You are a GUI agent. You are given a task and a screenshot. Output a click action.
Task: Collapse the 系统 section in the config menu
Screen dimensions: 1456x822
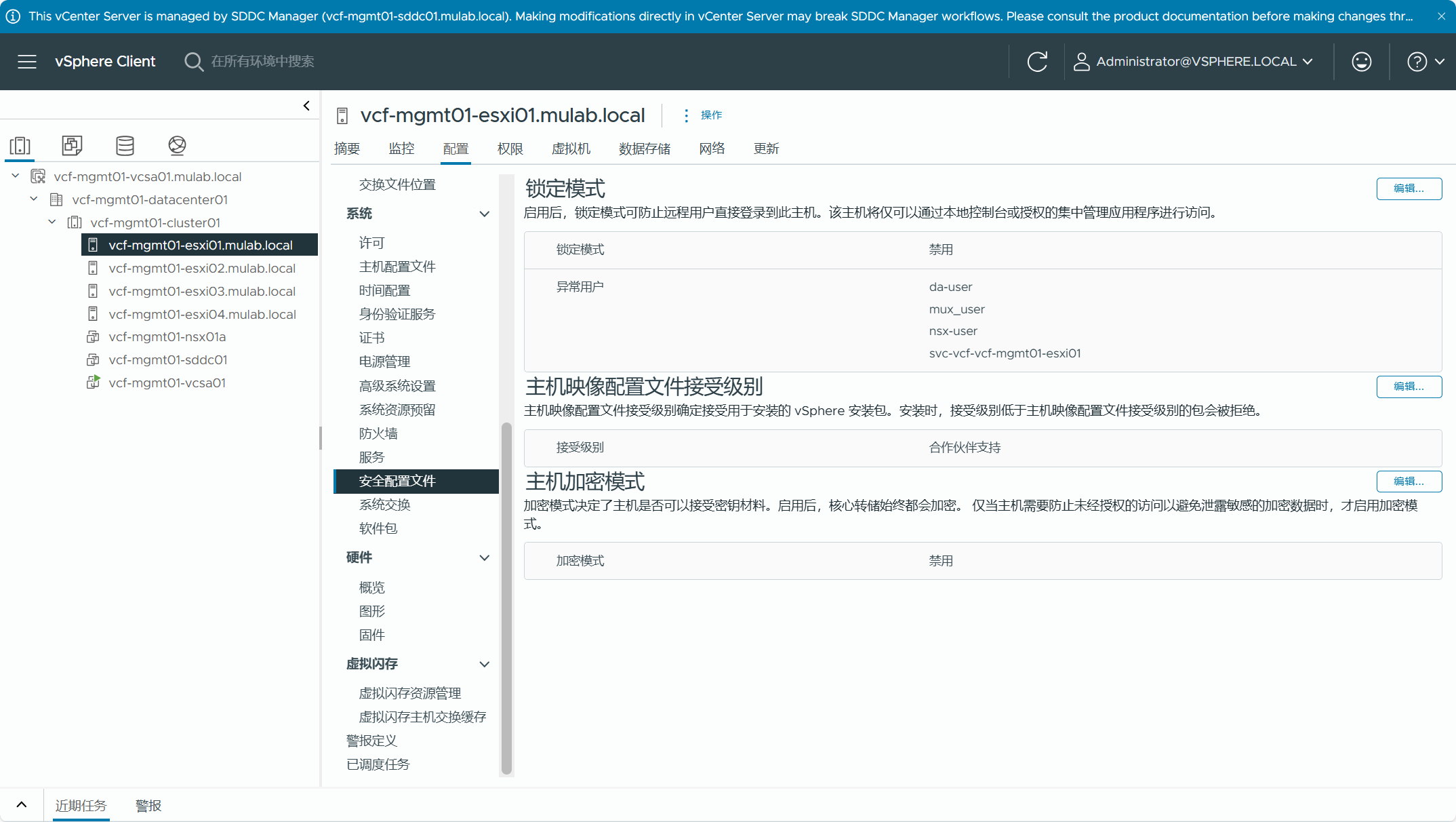(485, 214)
